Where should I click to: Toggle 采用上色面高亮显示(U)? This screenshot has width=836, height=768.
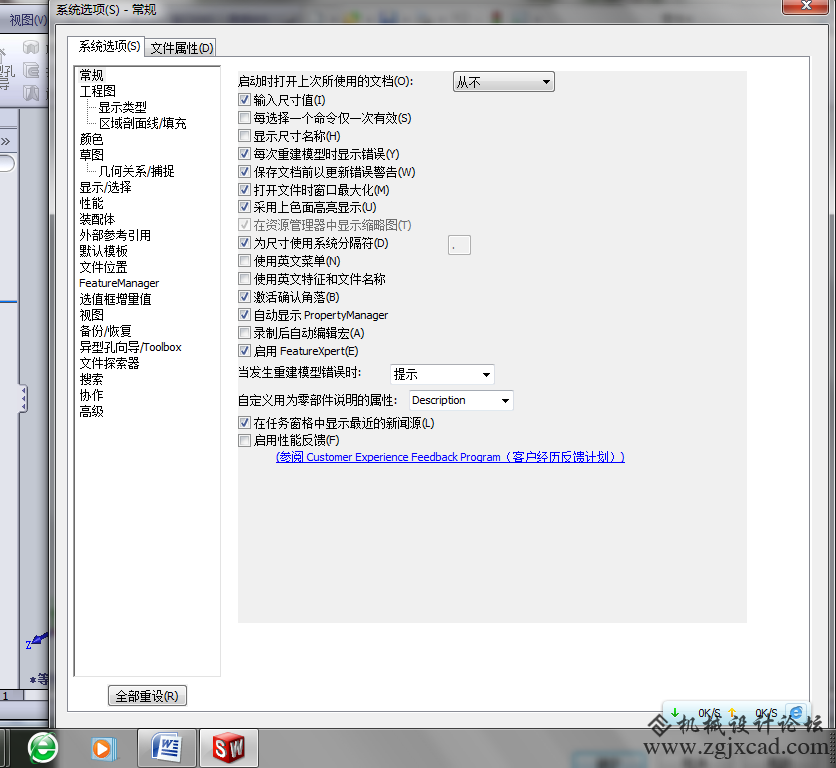point(244,207)
